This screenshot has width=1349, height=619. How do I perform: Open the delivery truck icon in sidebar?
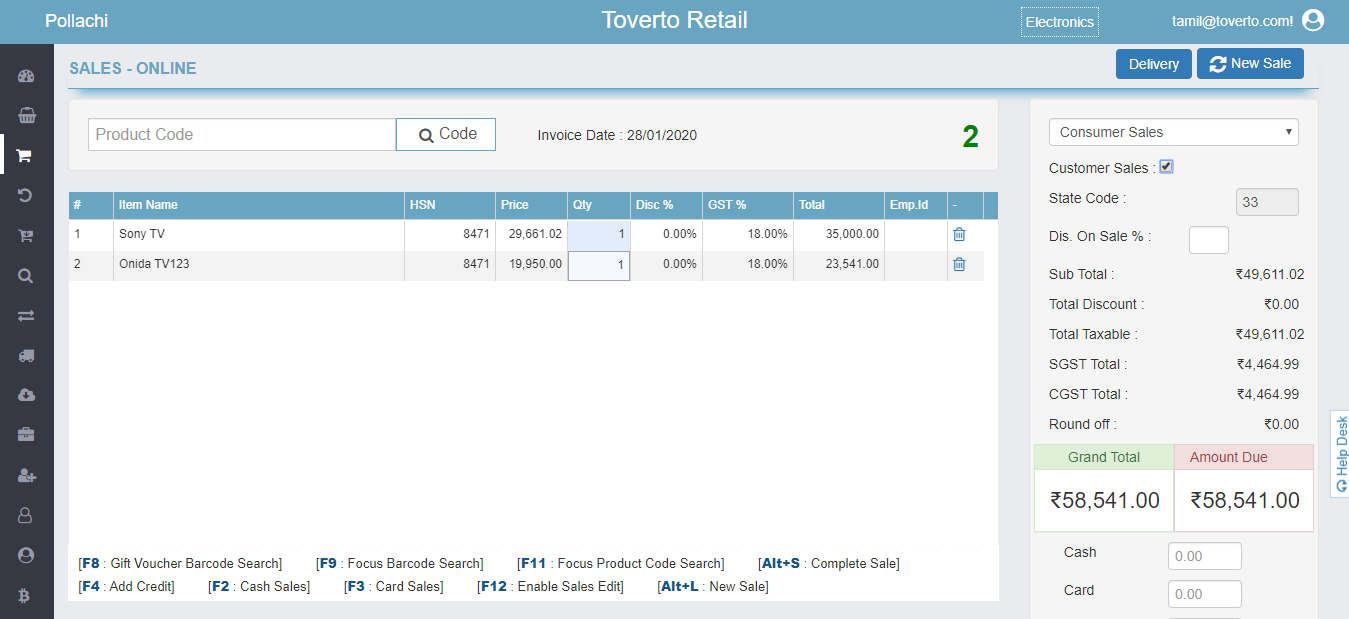point(26,356)
